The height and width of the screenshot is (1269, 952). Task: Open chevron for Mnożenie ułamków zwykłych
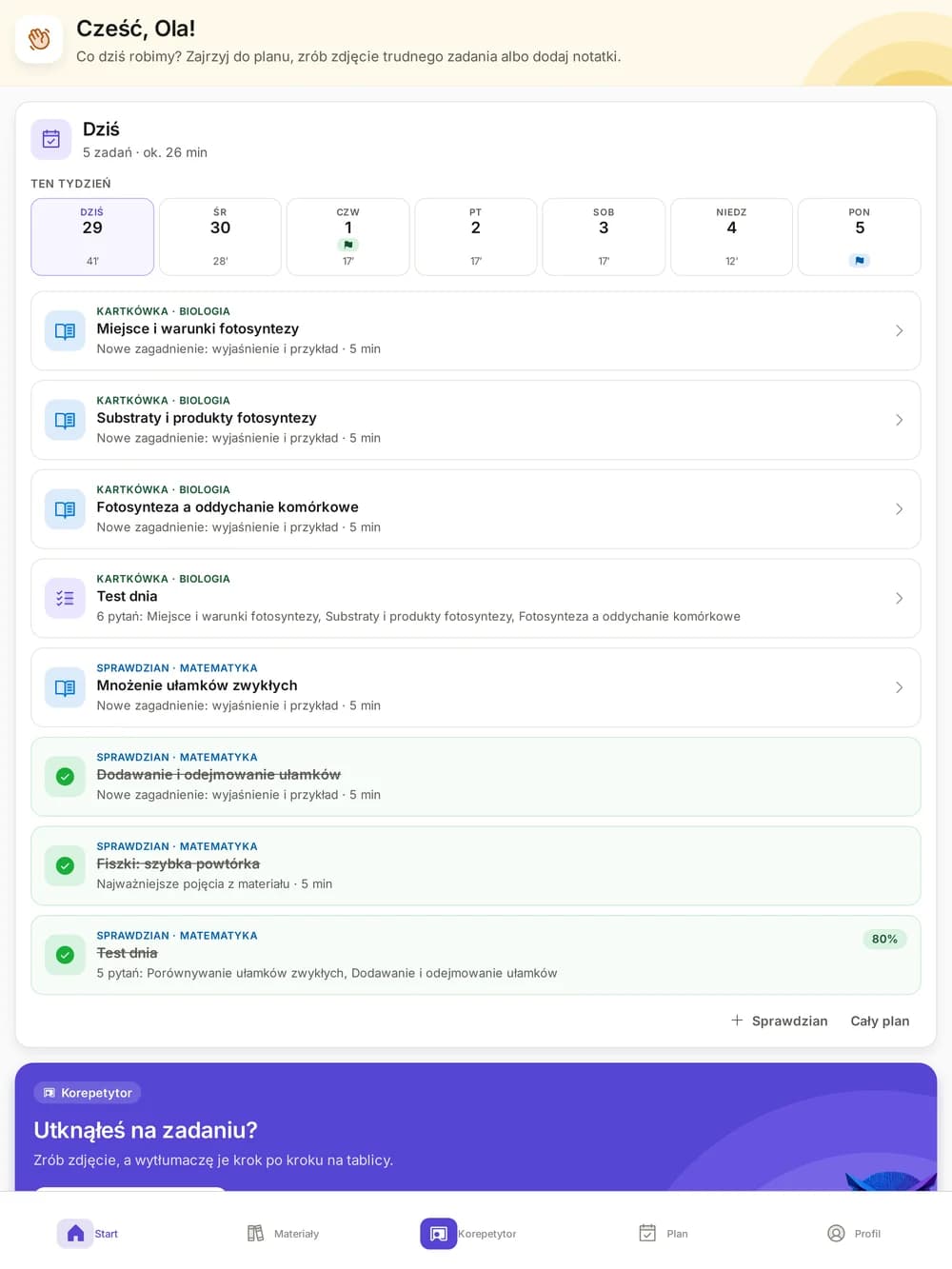click(x=899, y=687)
